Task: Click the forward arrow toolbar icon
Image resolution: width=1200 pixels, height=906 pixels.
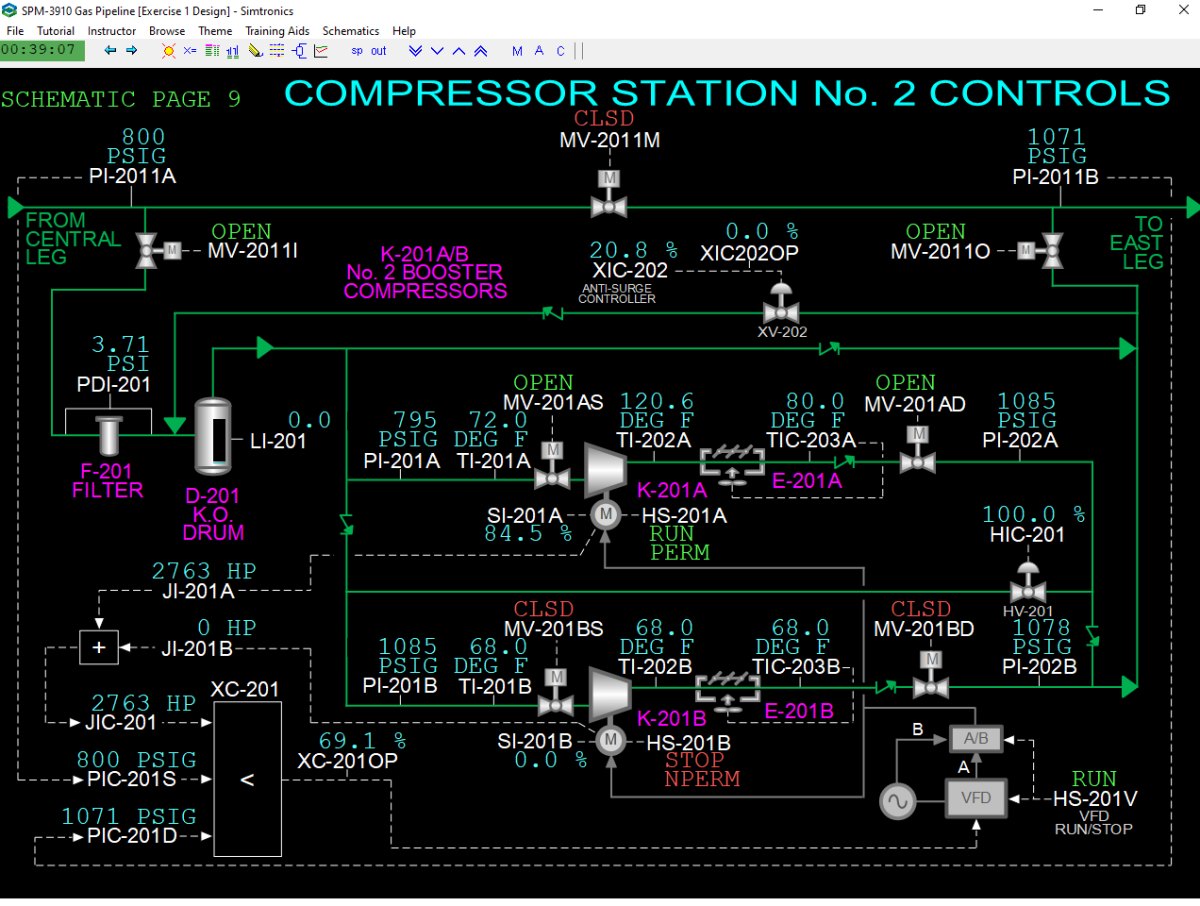Action: click(131, 50)
